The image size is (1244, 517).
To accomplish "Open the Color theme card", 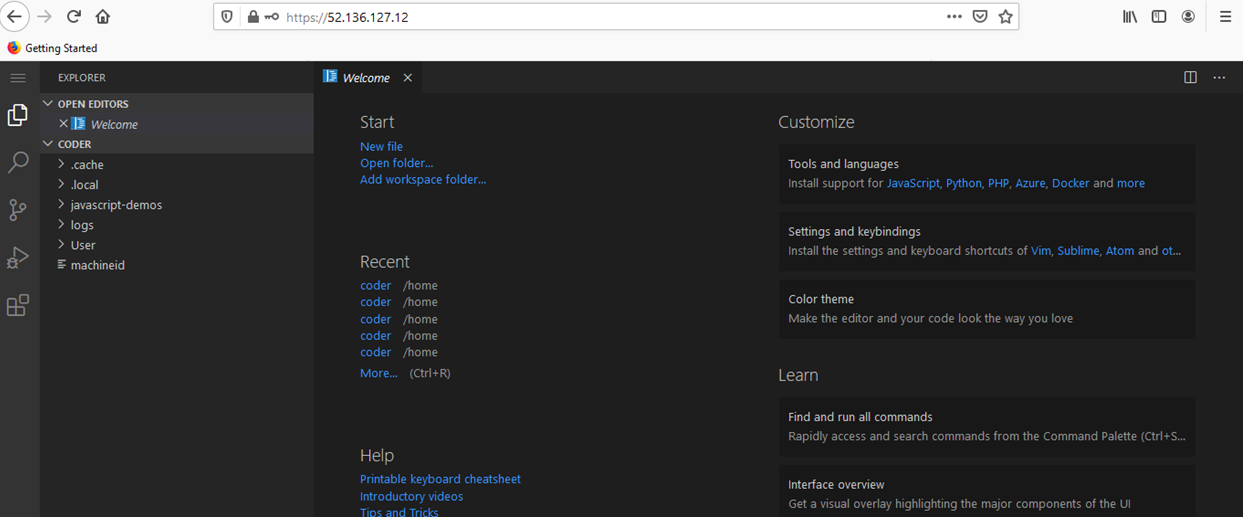I will [987, 308].
